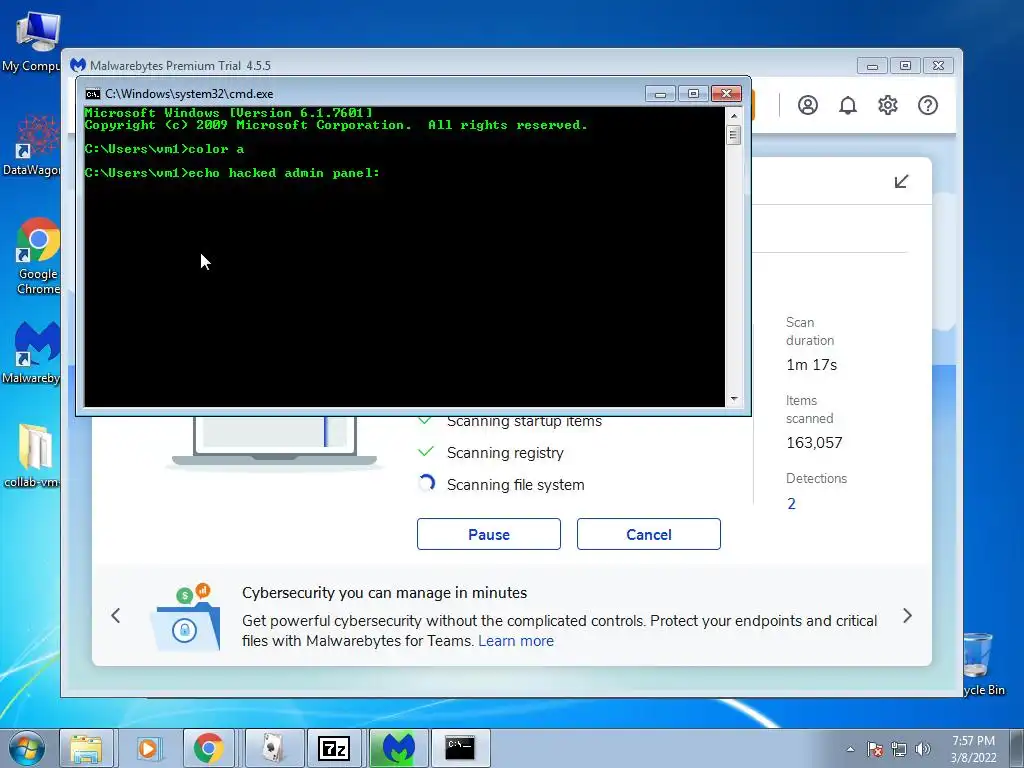Maximize the cmd.exe window
The image size is (1024, 768).
tap(694, 94)
